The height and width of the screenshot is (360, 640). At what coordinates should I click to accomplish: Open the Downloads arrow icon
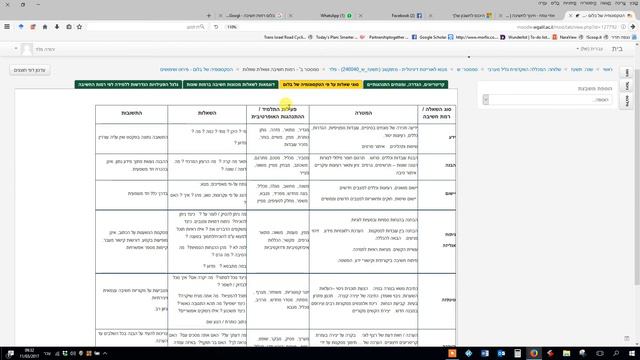57,27
